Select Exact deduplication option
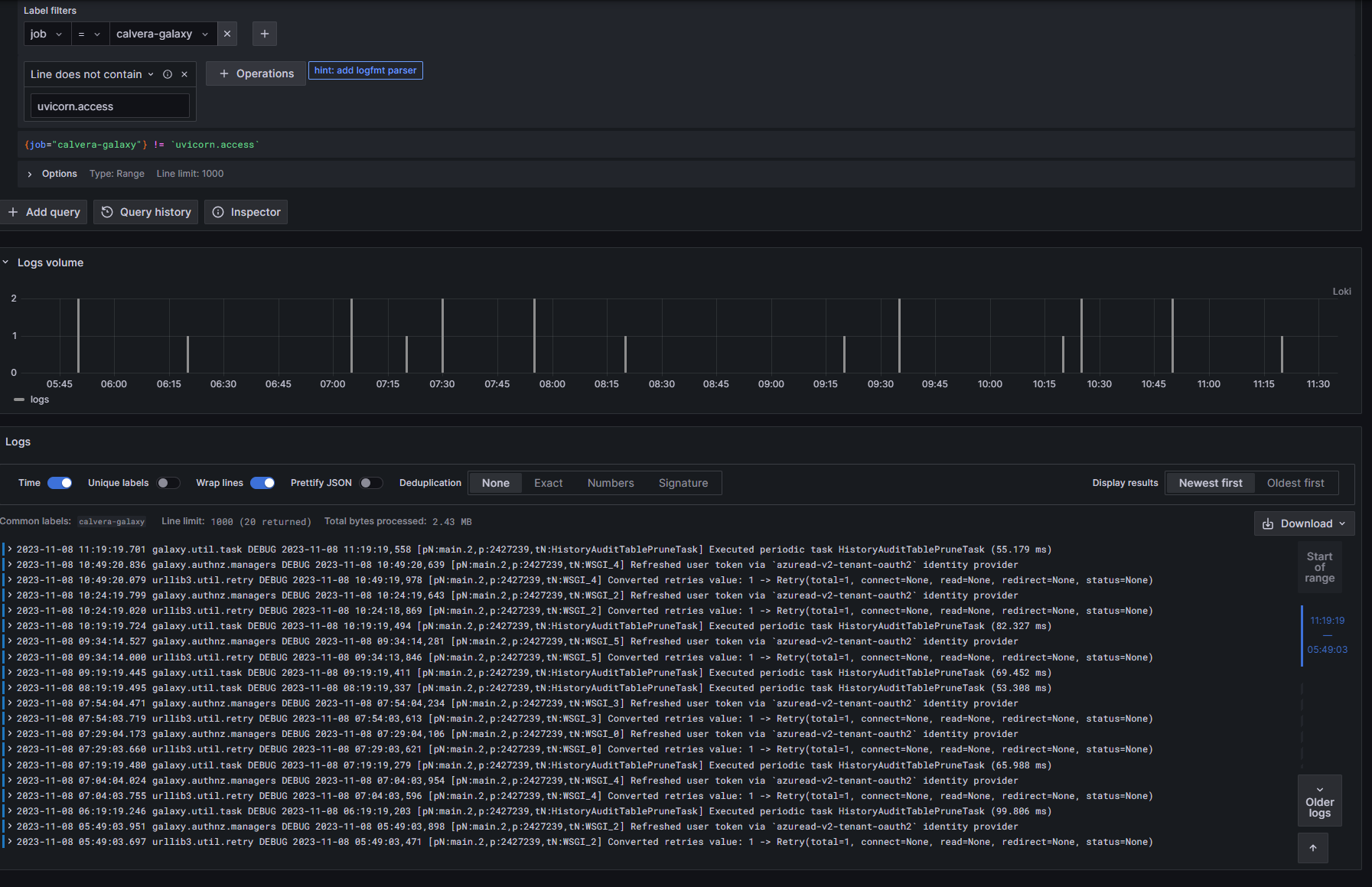1372x887 pixels. 548,483
